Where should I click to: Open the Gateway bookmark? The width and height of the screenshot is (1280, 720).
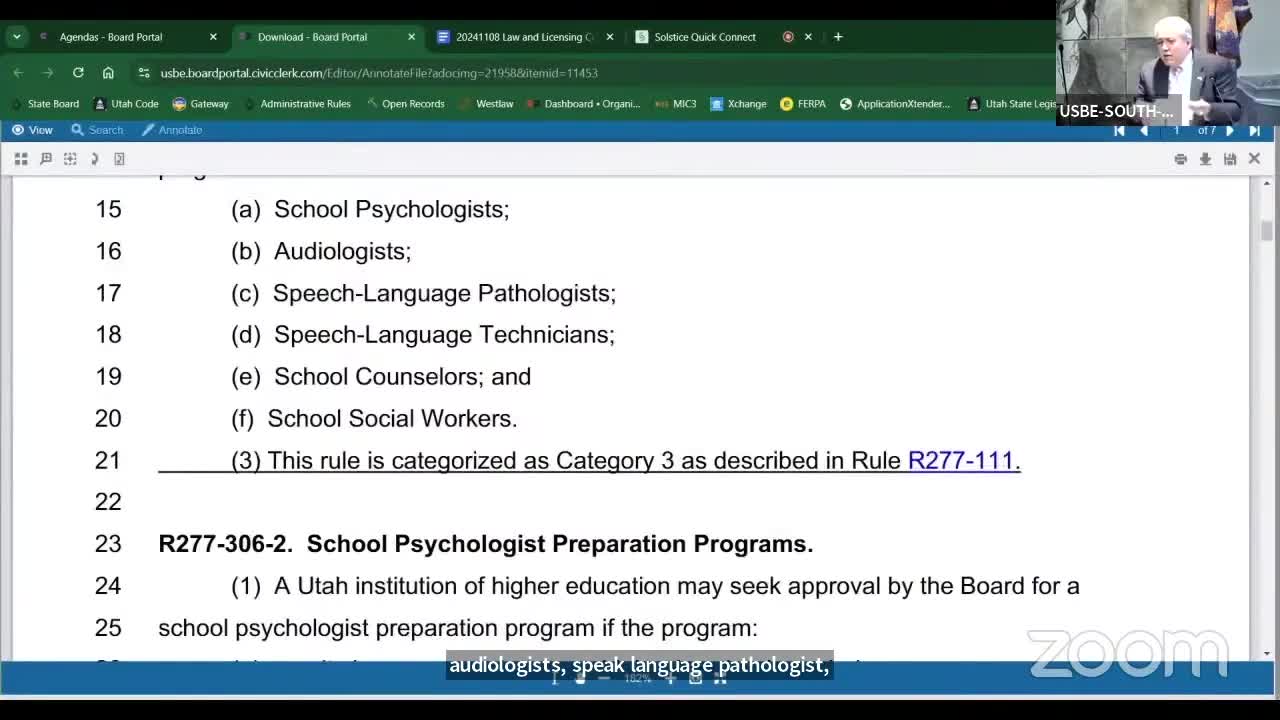click(201, 104)
